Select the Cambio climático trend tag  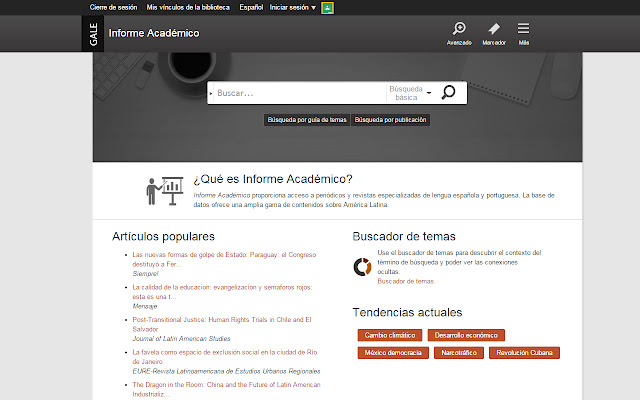(x=390, y=335)
